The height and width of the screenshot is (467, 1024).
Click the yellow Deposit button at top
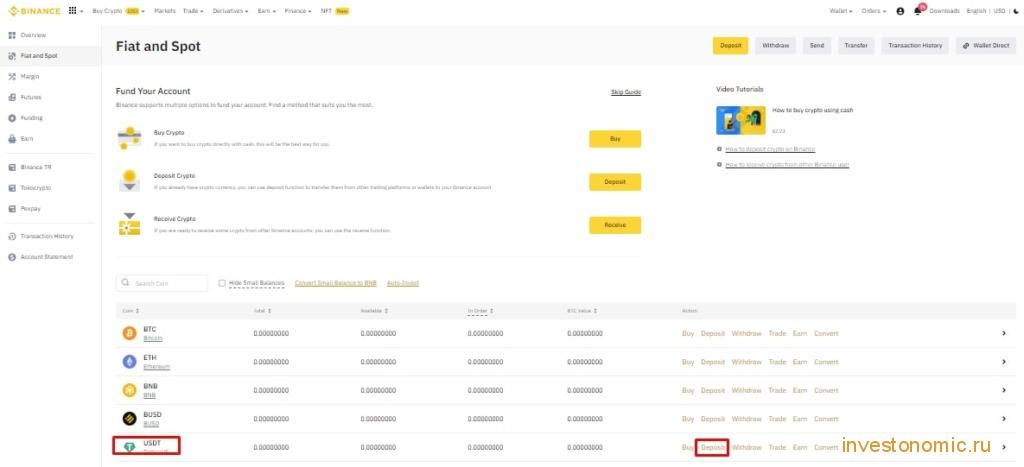(730, 46)
